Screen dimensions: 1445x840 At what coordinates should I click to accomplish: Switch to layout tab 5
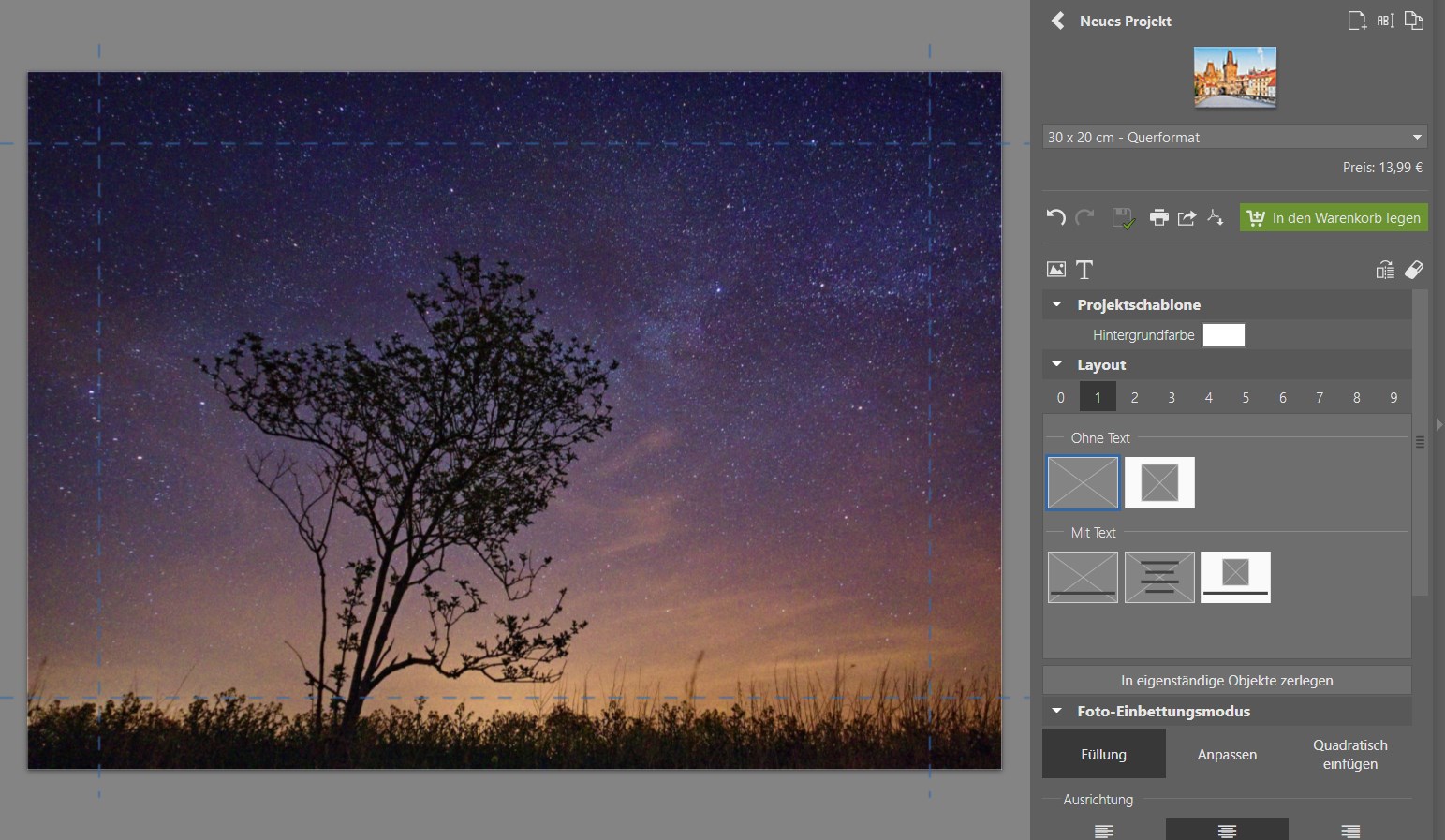pyautogui.click(x=1246, y=396)
